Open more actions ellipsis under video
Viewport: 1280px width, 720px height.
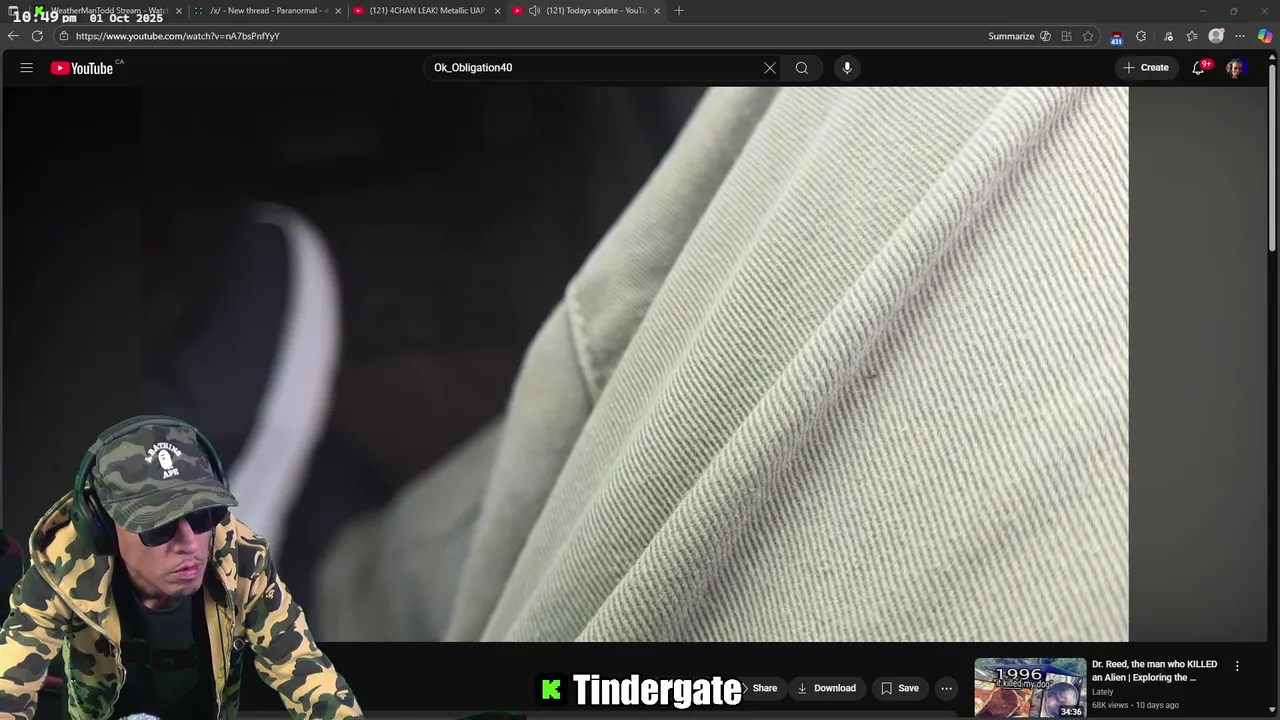coord(947,688)
